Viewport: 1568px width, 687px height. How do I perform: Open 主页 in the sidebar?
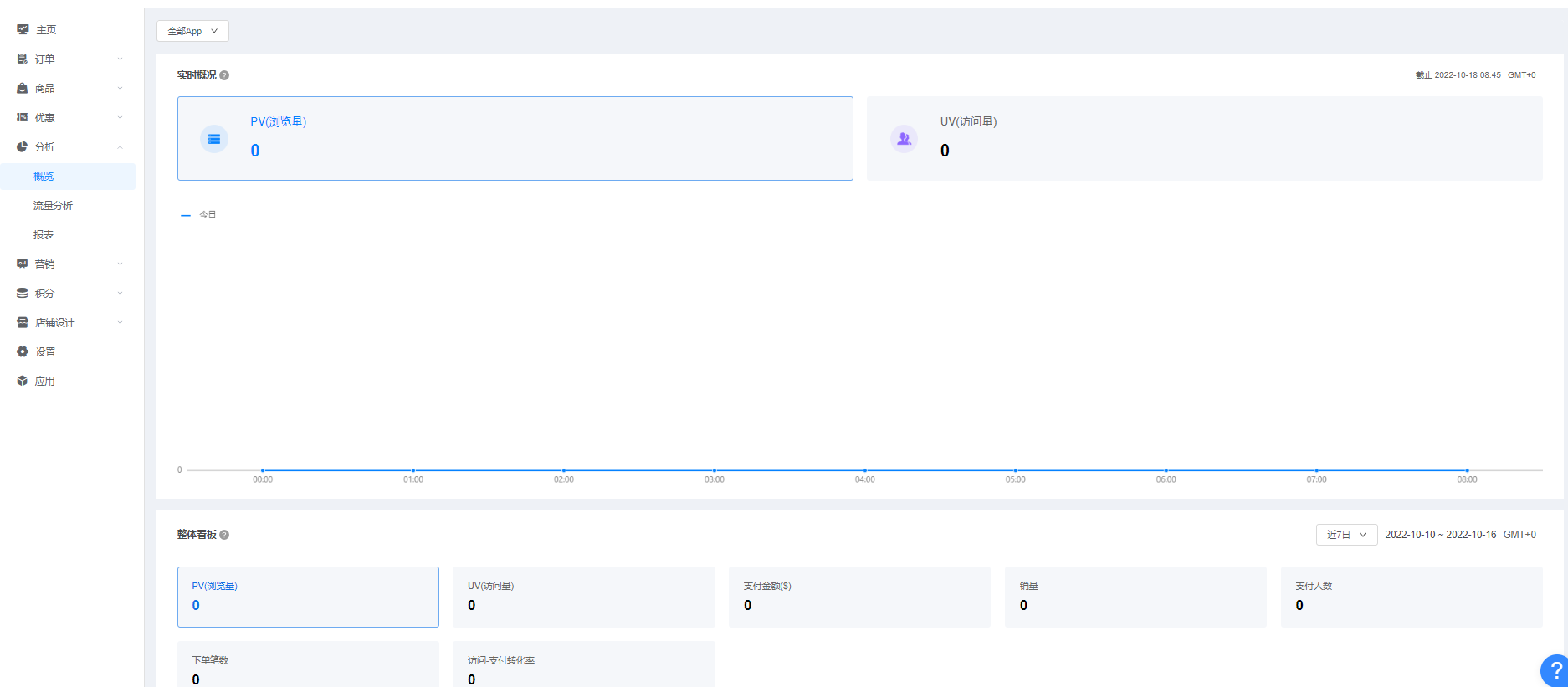click(46, 29)
